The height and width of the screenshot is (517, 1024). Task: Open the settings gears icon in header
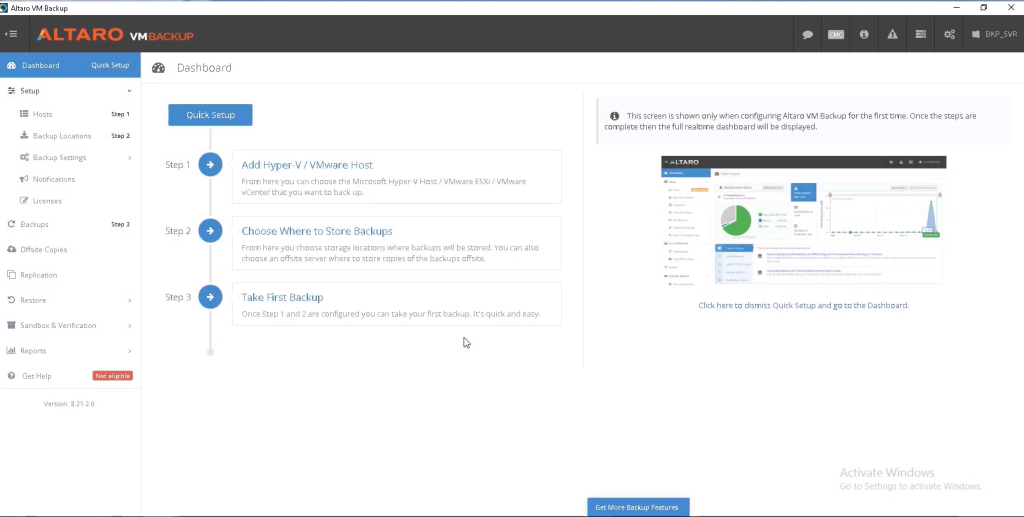949,34
